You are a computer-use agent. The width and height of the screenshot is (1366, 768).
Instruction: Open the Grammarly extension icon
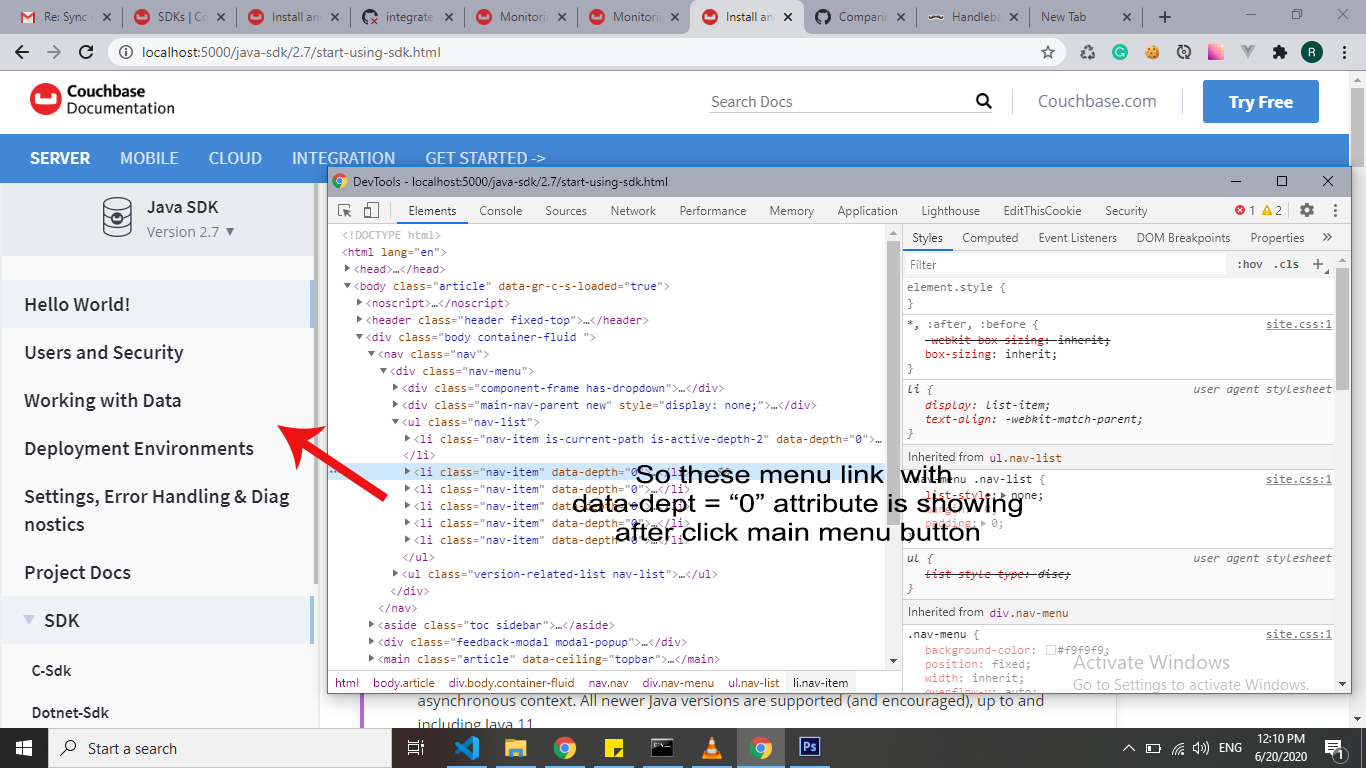(x=1120, y=52)
